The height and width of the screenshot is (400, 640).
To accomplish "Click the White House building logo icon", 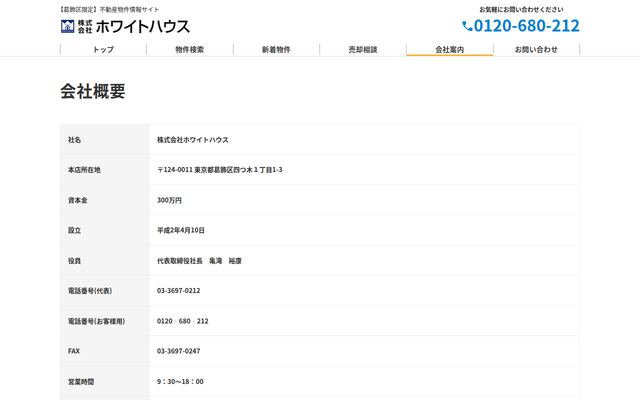I will (67, 26).
